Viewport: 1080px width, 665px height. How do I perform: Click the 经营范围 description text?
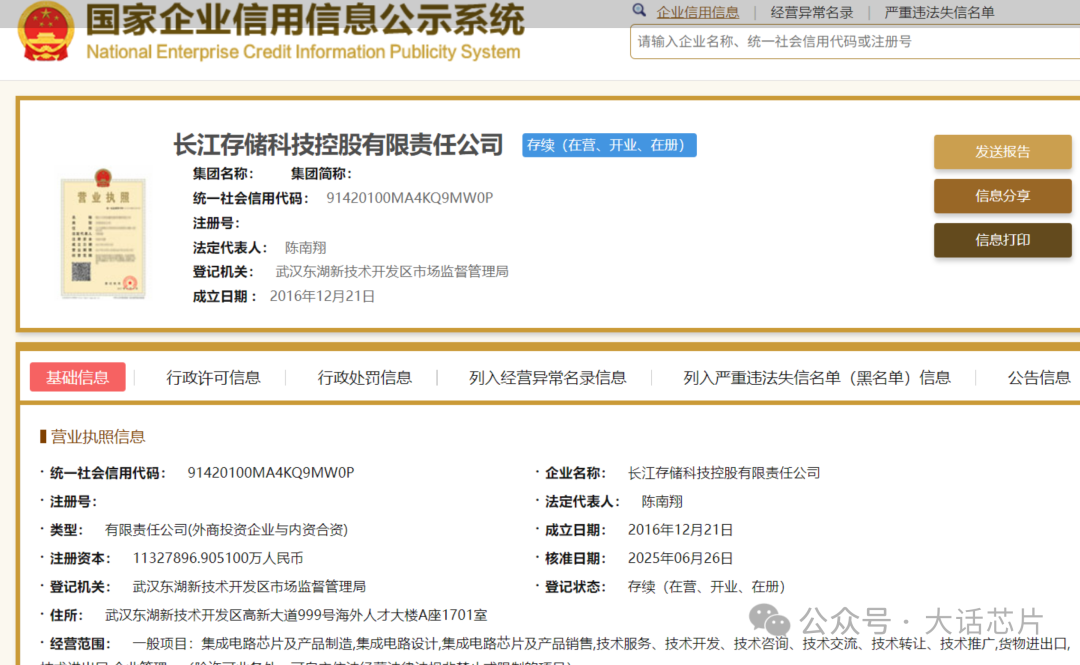(599, 644)
